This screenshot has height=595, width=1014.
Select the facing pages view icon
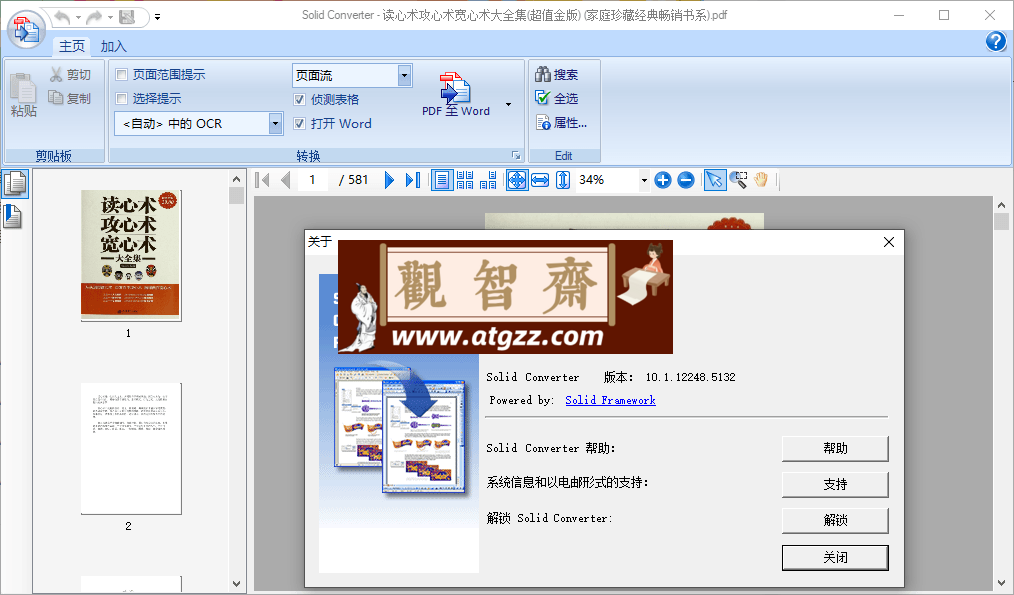(x=488, y=180)
